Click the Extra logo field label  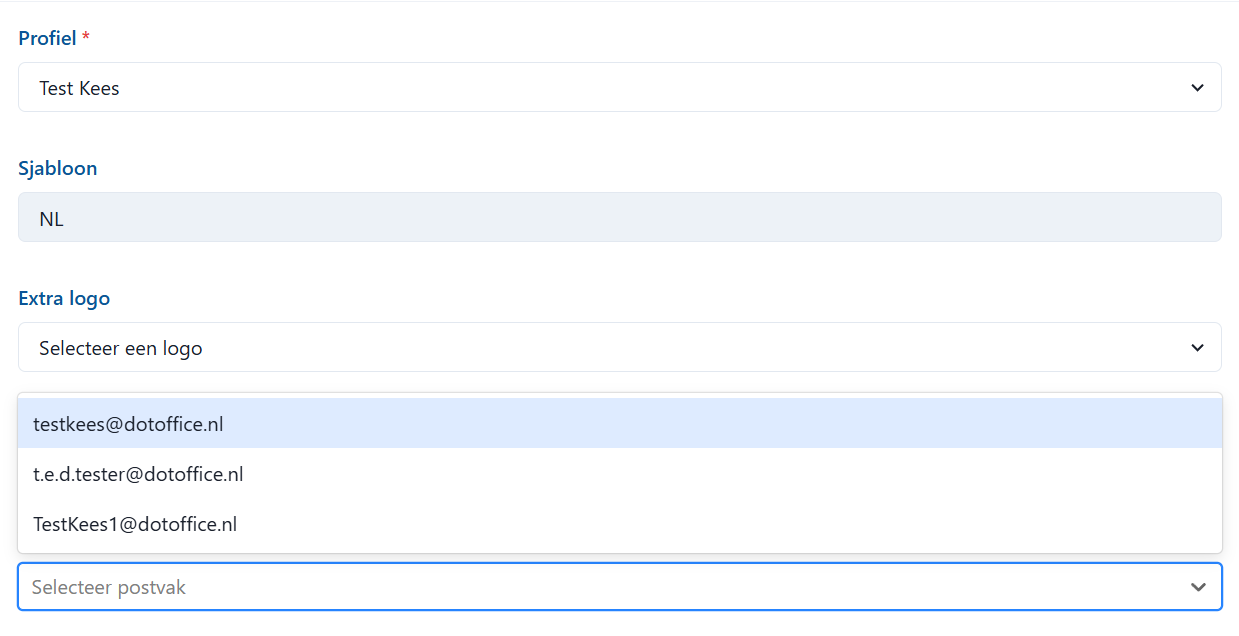click(x=64, y=298)
